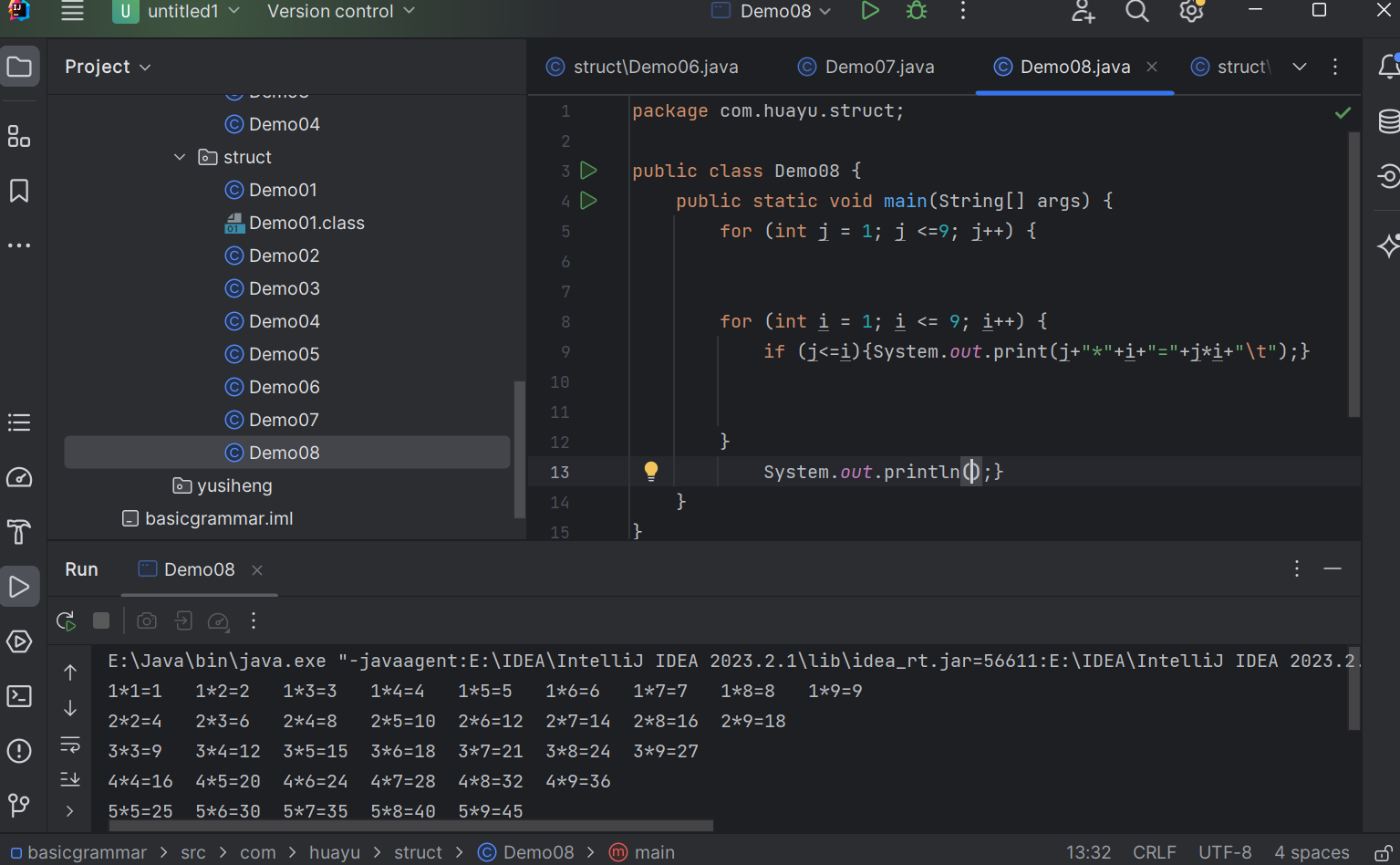Switch to struct\Demo06.java tab
The width and height of the screenshot is (1400, 865).
point(643,67)
